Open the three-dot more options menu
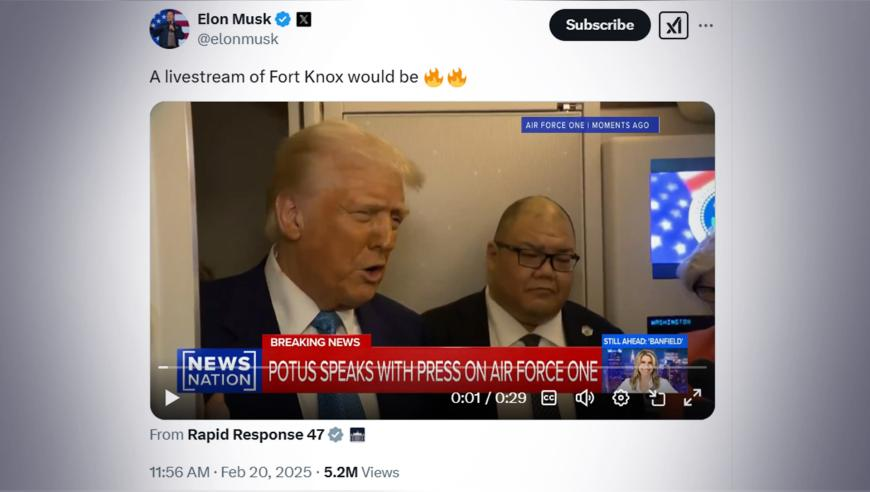The image size is (870, 492). pos(706,26)
